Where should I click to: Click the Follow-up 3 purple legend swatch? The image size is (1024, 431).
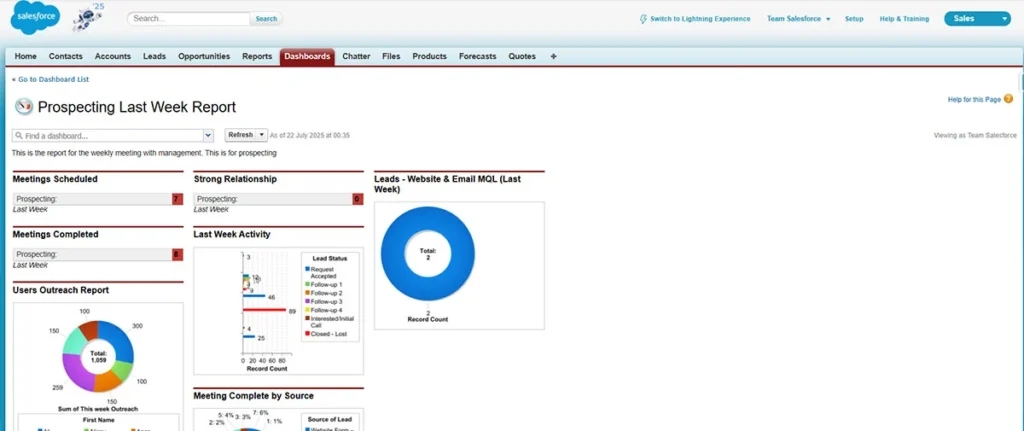(x=308, y=302)
